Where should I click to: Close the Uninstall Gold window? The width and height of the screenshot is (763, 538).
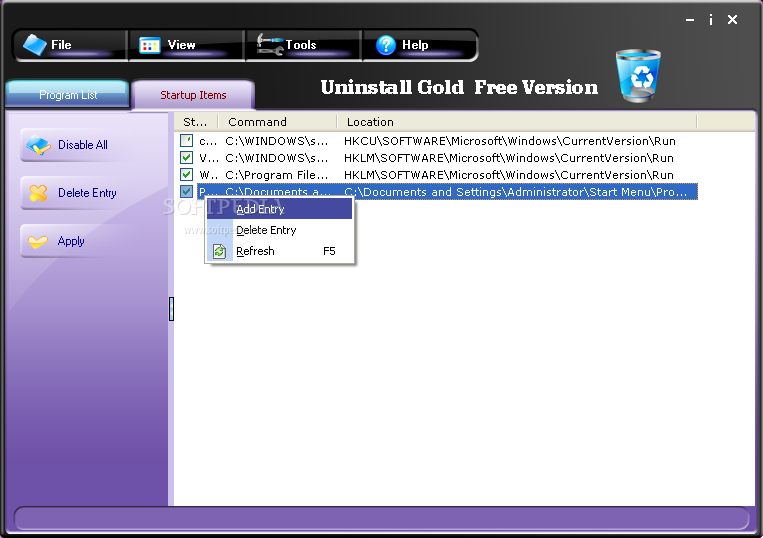[x=732, y=19]
